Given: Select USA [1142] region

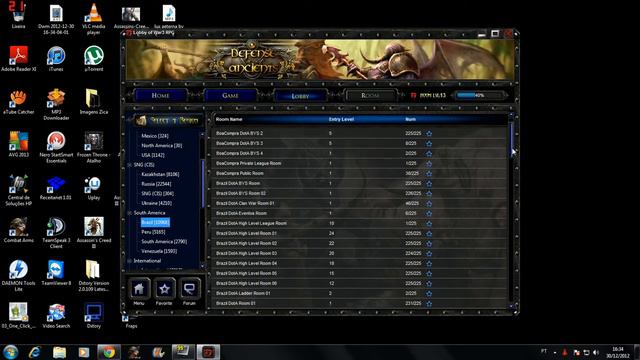Looking at the screenshot, I should click(153, 156).
